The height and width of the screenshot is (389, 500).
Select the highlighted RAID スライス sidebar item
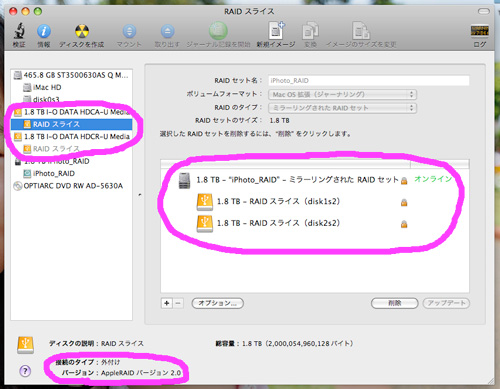pos(71,124)
